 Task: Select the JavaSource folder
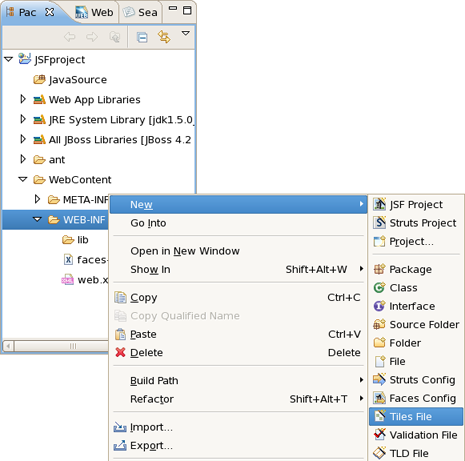tap(70, 80)
